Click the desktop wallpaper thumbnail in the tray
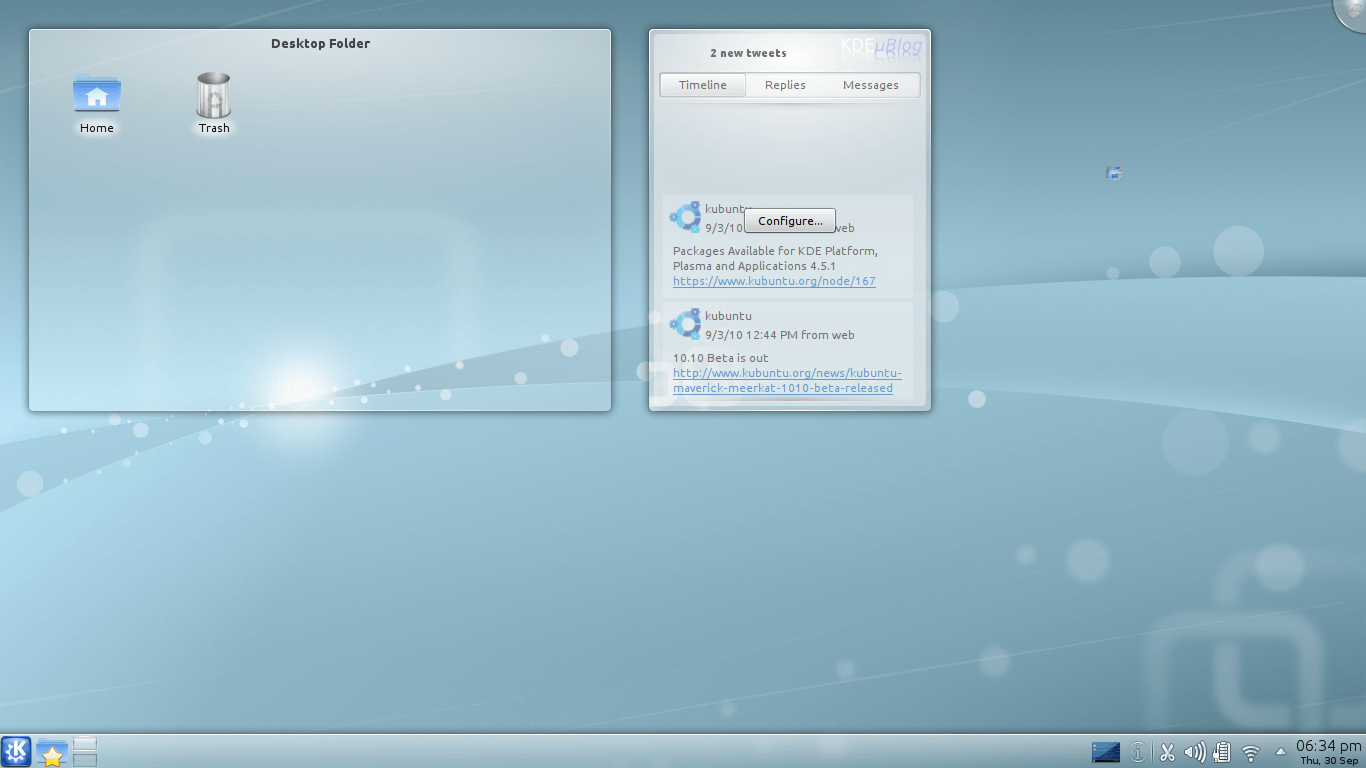 tap(1106, 752)
